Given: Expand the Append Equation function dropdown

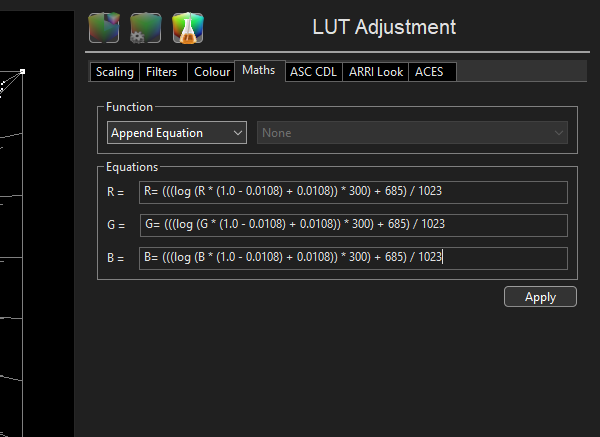Looking at the screenshot, I should (177, 133).
